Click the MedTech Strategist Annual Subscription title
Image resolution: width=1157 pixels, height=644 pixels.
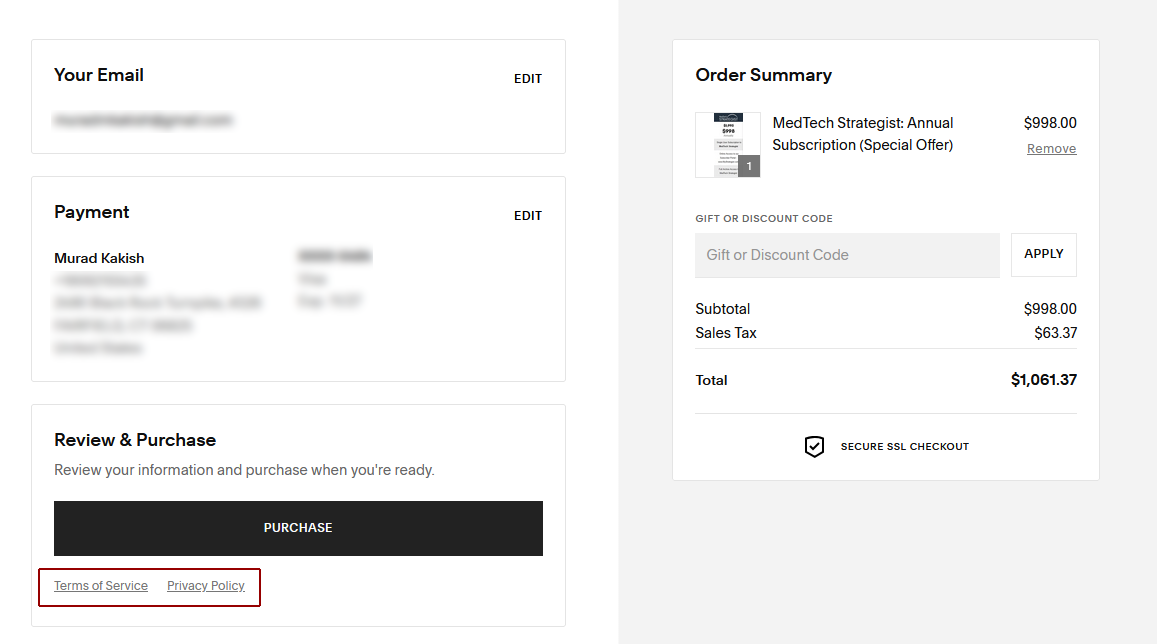point(862,134)
